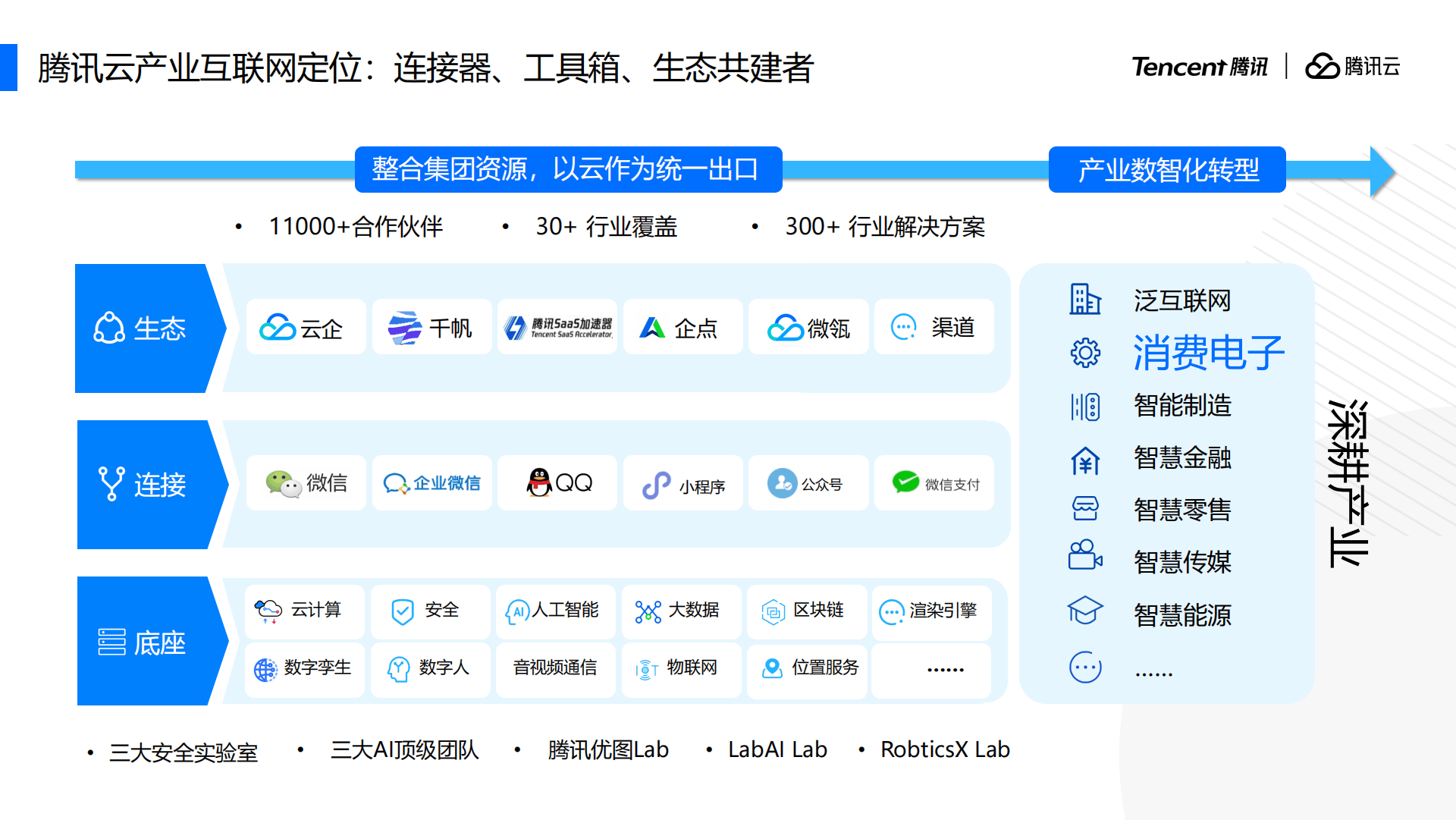Viewport: 1456px width, 820px height.
Task: Click the highlighted 消费电子 text
Action: [1208, 353]
